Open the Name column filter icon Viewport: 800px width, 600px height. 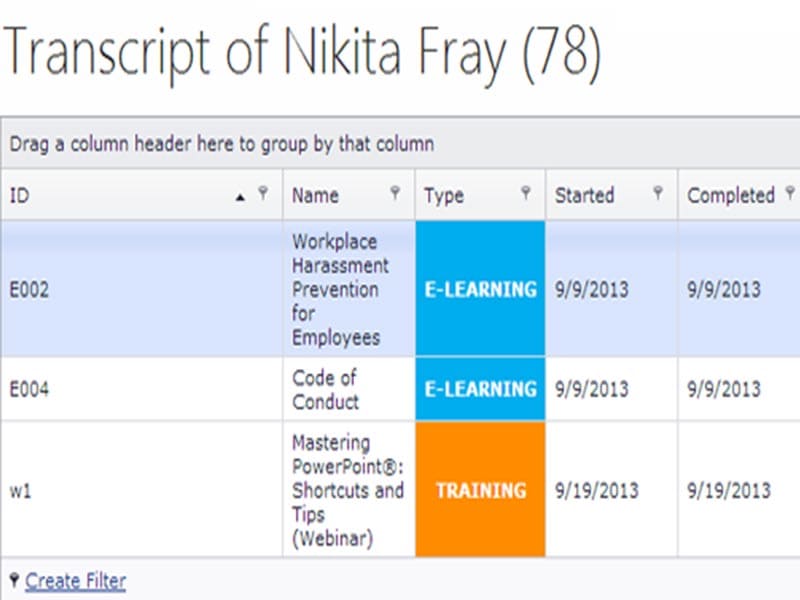tap(395, 193)
